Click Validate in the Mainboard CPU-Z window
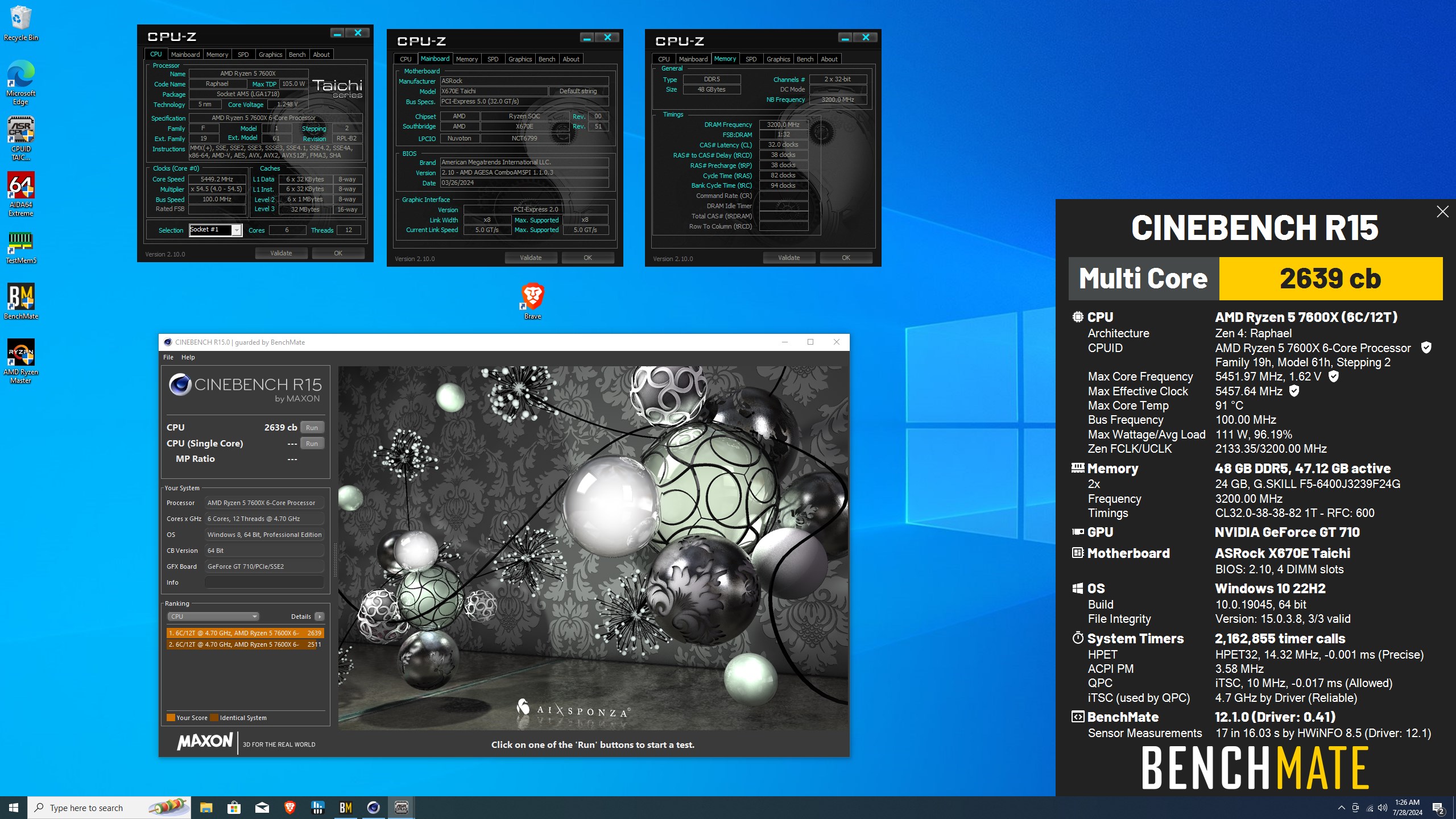This screenshot has height=819, width=1456. [x=531, y=258]
